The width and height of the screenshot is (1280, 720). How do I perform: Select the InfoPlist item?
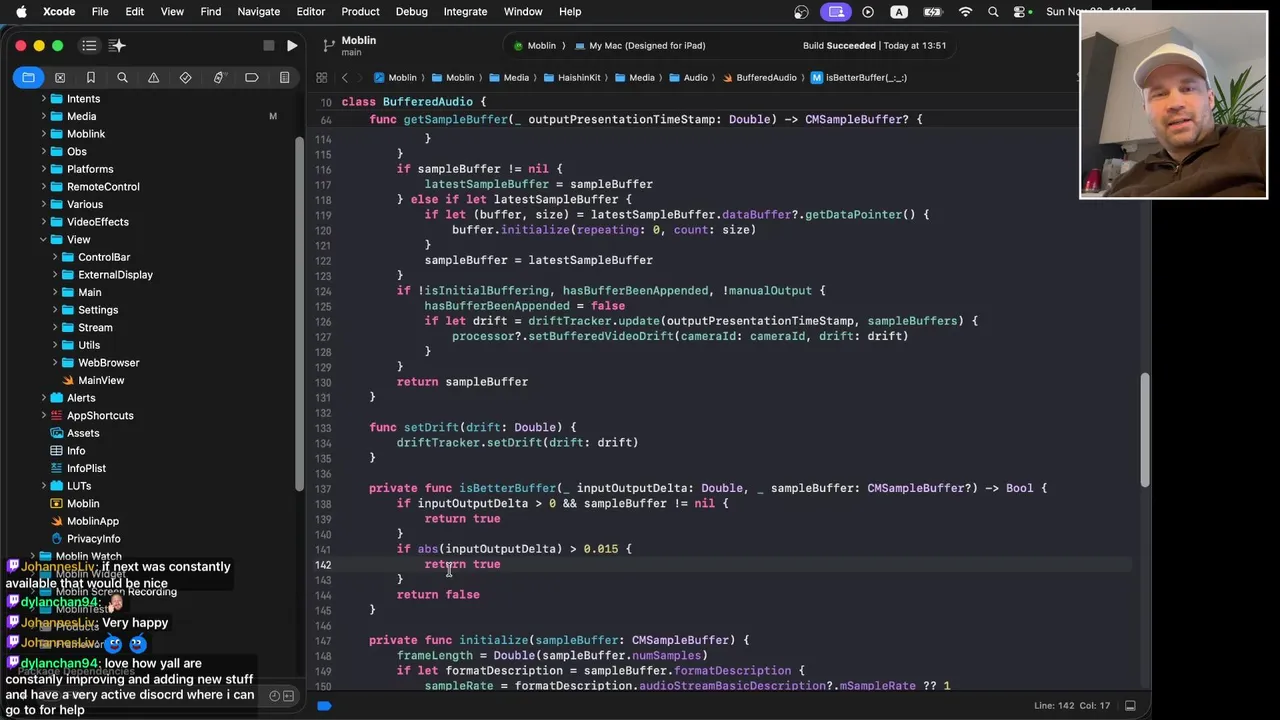[86, 468]
